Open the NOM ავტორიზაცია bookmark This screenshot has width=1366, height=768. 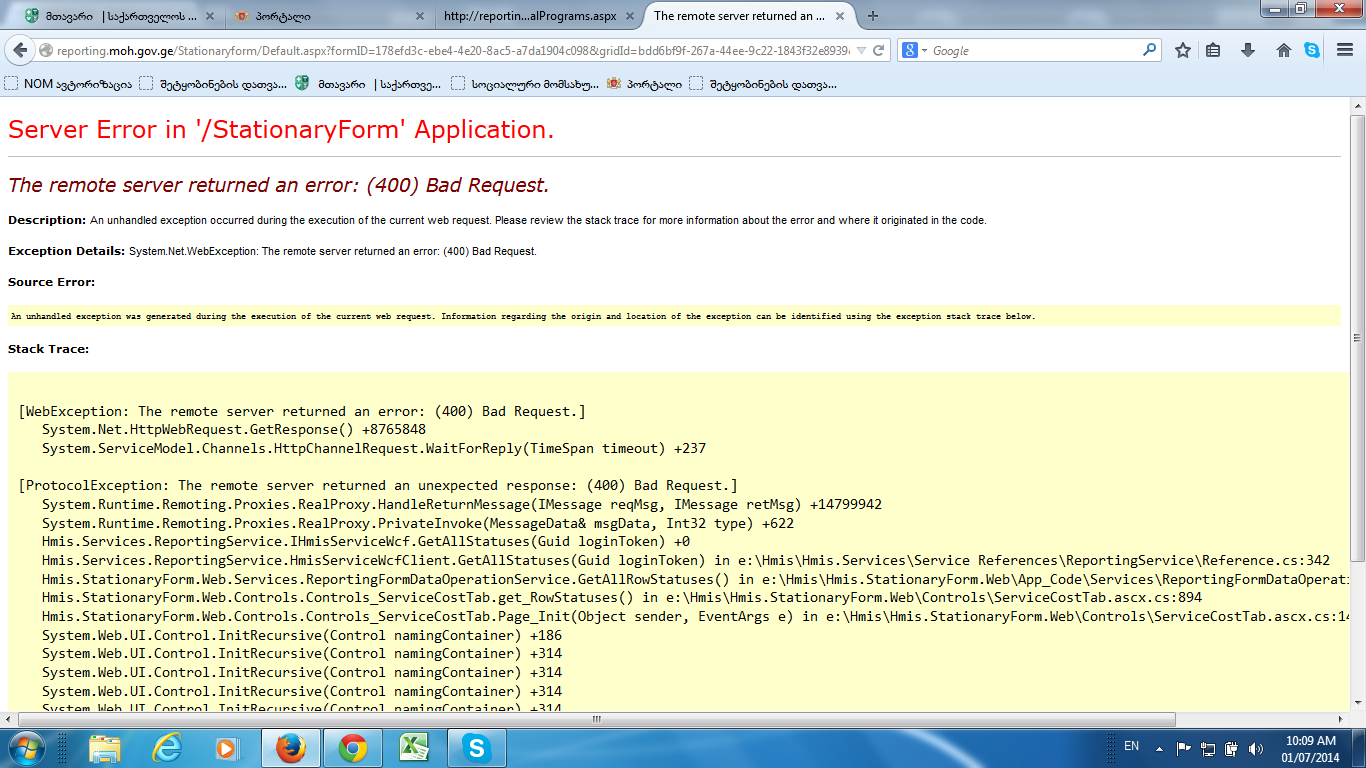tap(68, 84)
